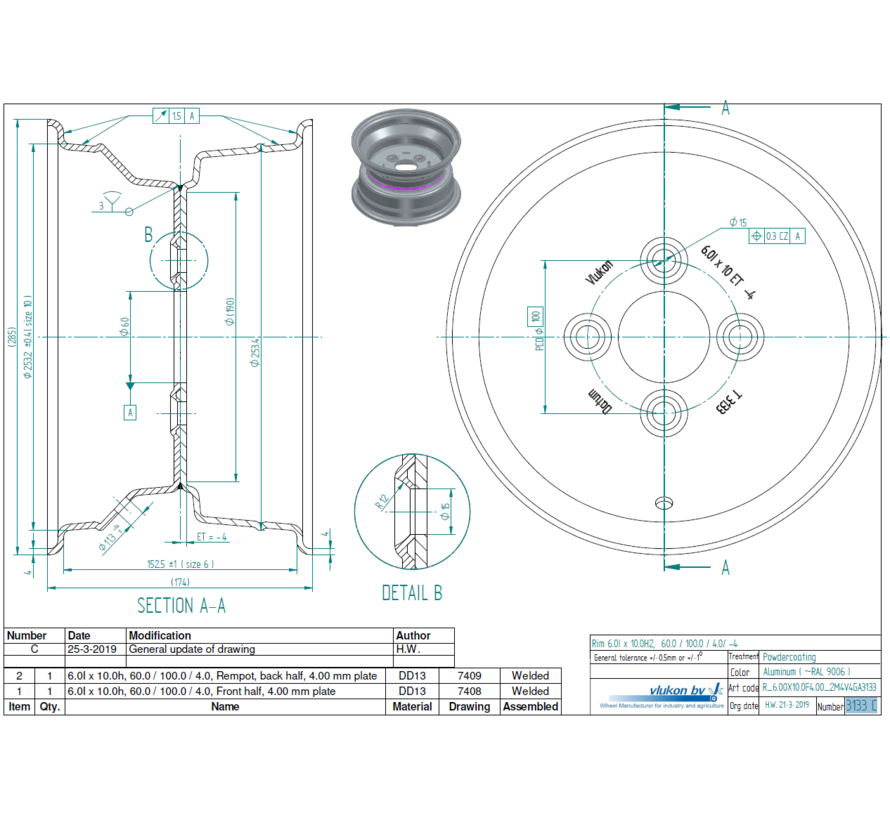Click the Powdercoating treatment entry
Image resolution: width=890 pixels, height=820 pixels.
point(789,657)
